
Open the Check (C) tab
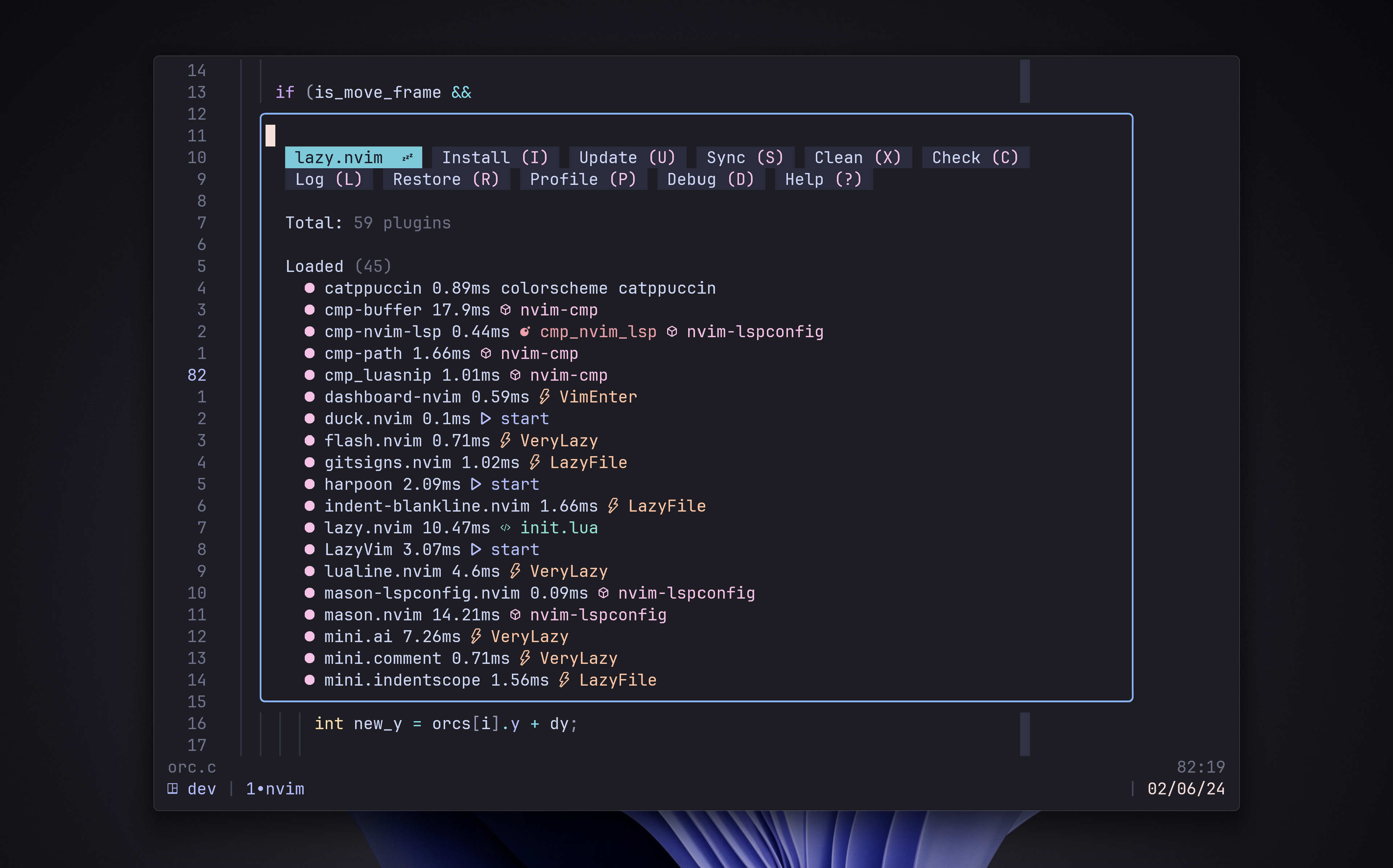point(975,157)
